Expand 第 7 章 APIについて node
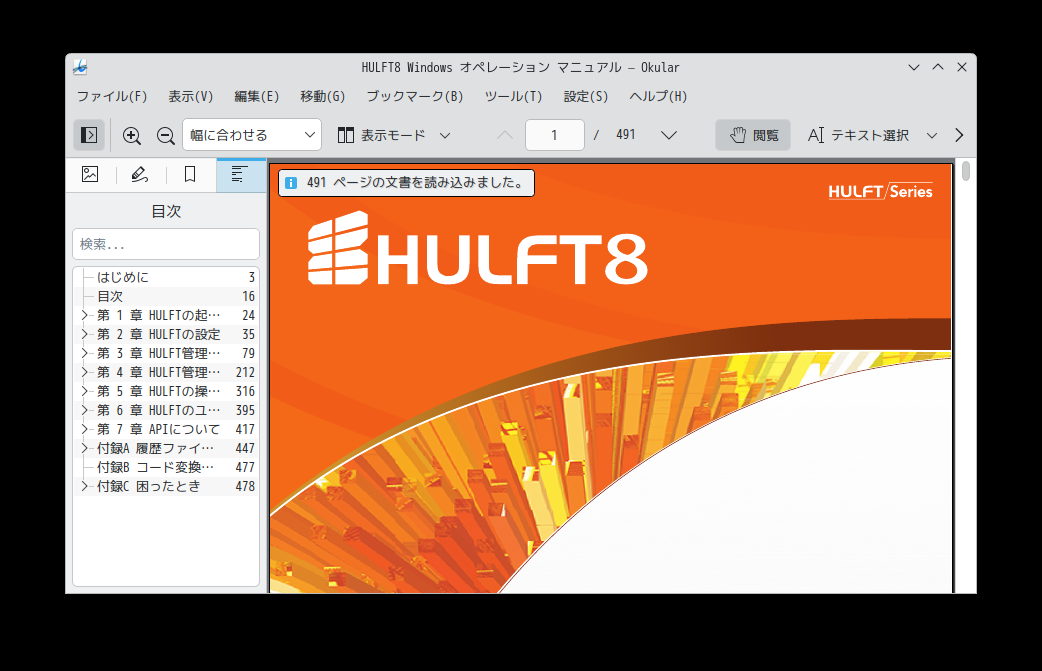This screenshot has width=1042, height=671. pyautogui.click(x=84, y=429)
